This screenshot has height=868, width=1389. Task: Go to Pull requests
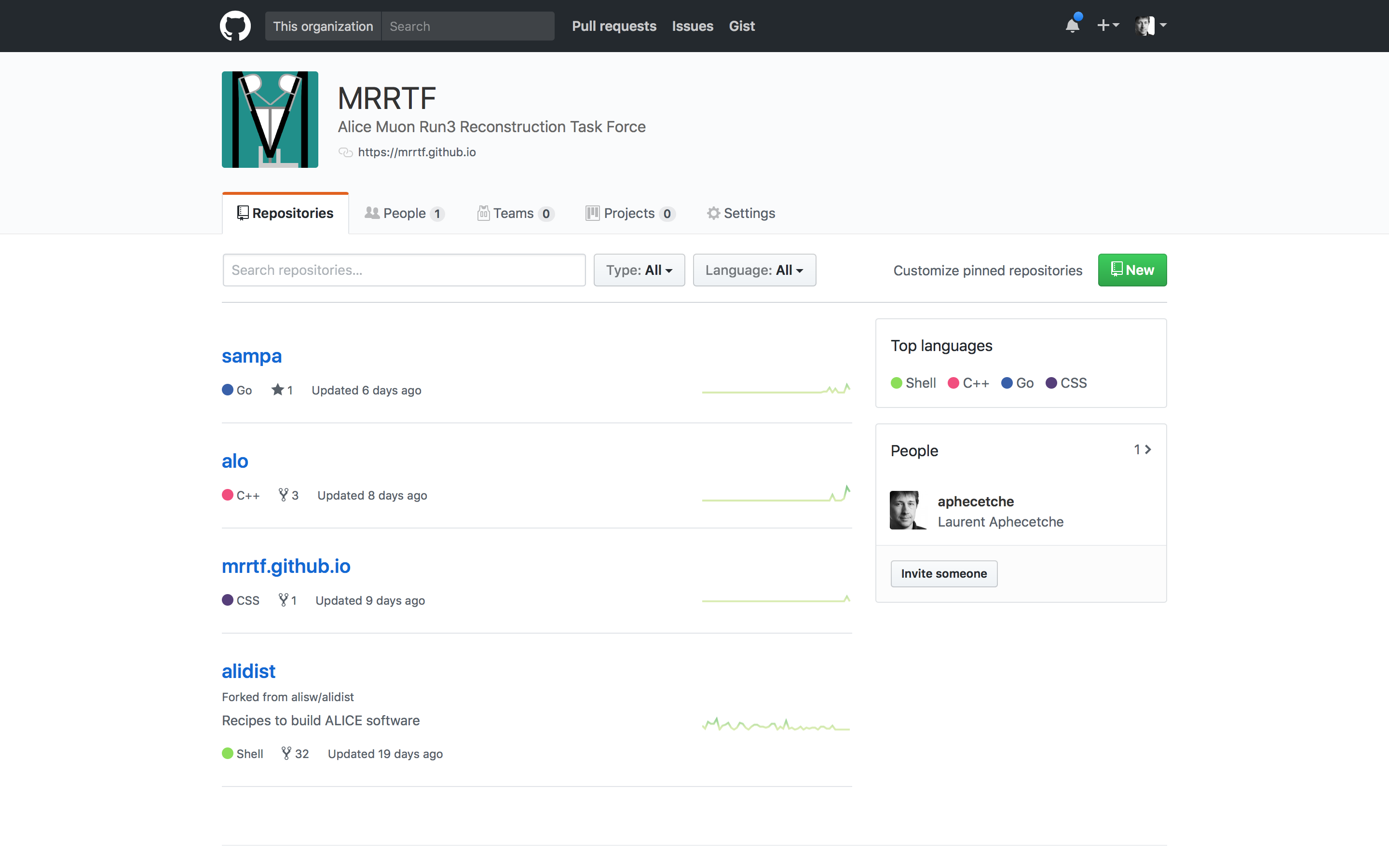pyautogui.click(x=614, y=26)
